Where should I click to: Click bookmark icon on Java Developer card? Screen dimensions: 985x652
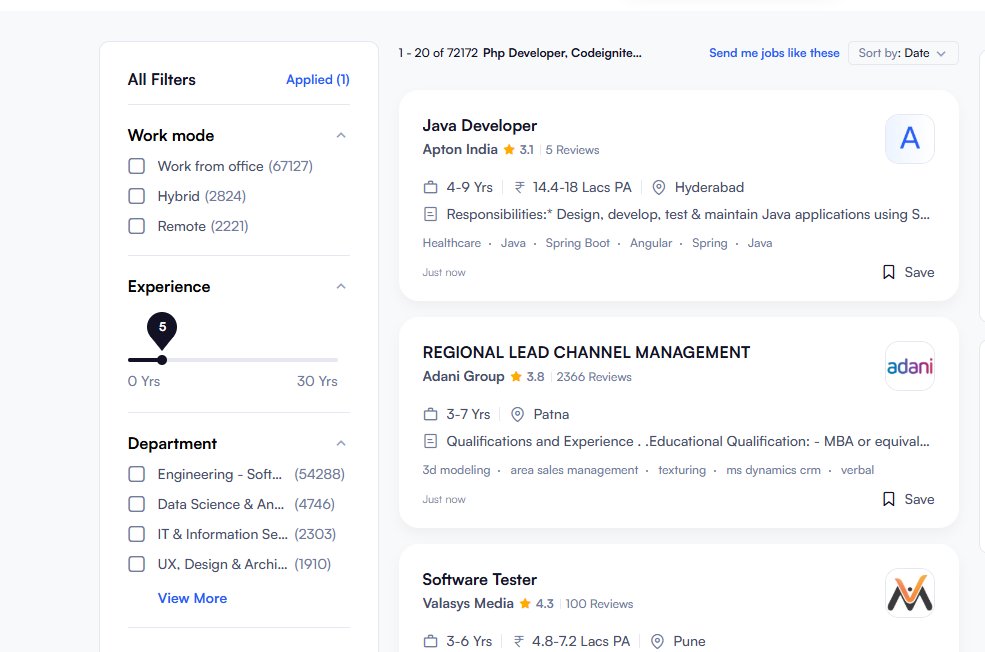point(888,272)
